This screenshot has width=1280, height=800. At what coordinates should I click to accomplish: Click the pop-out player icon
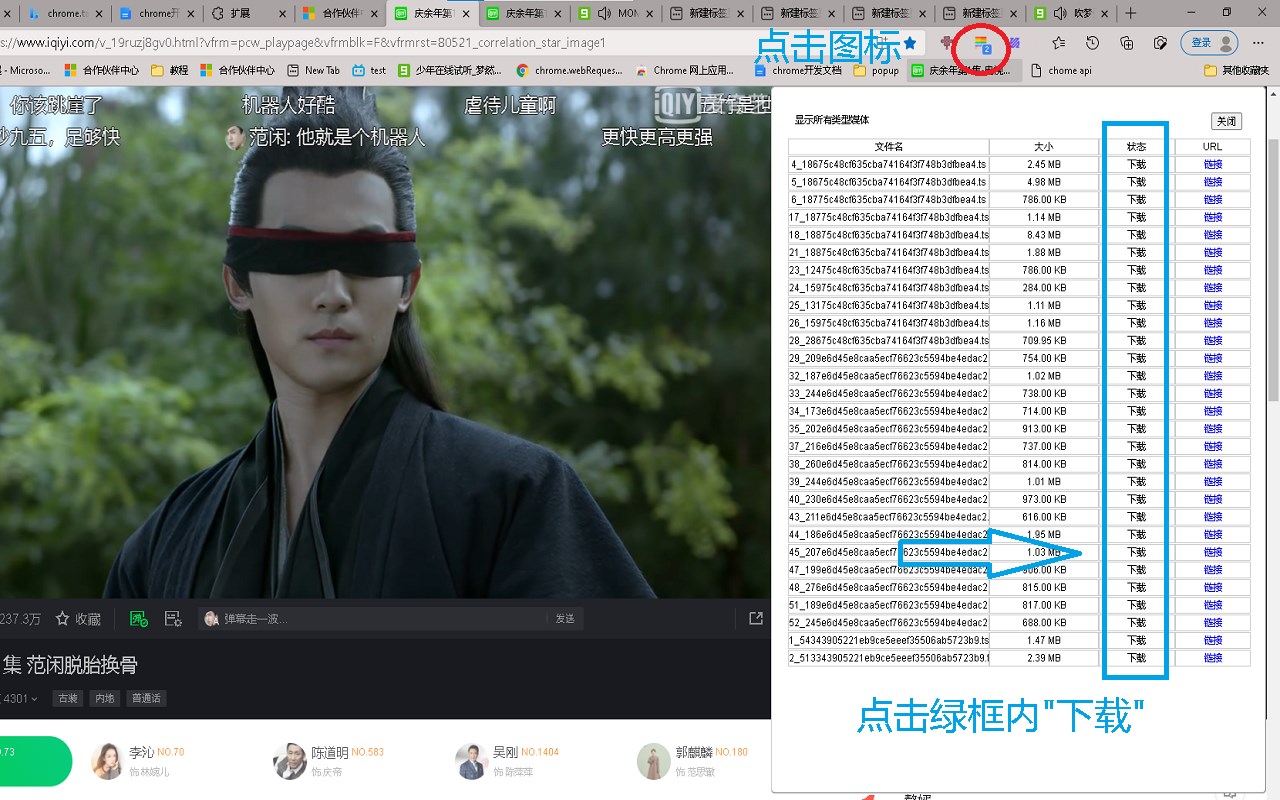[x=756, y=618]
